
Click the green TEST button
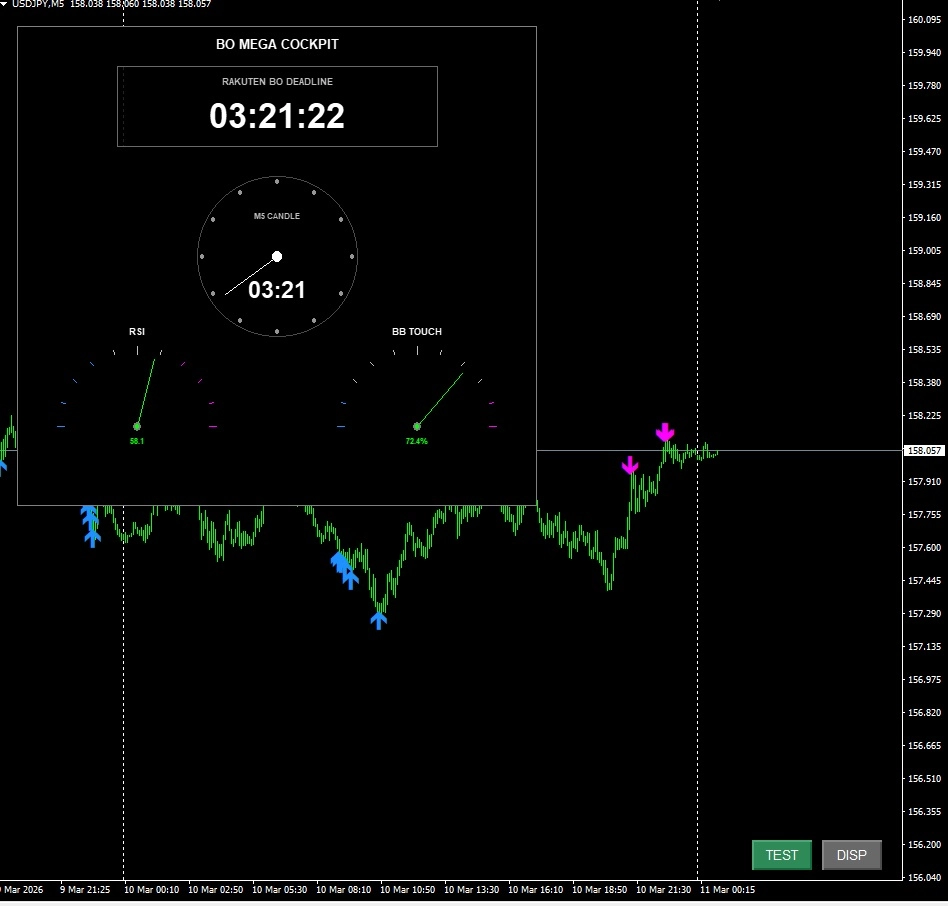[x=782, y=855]
